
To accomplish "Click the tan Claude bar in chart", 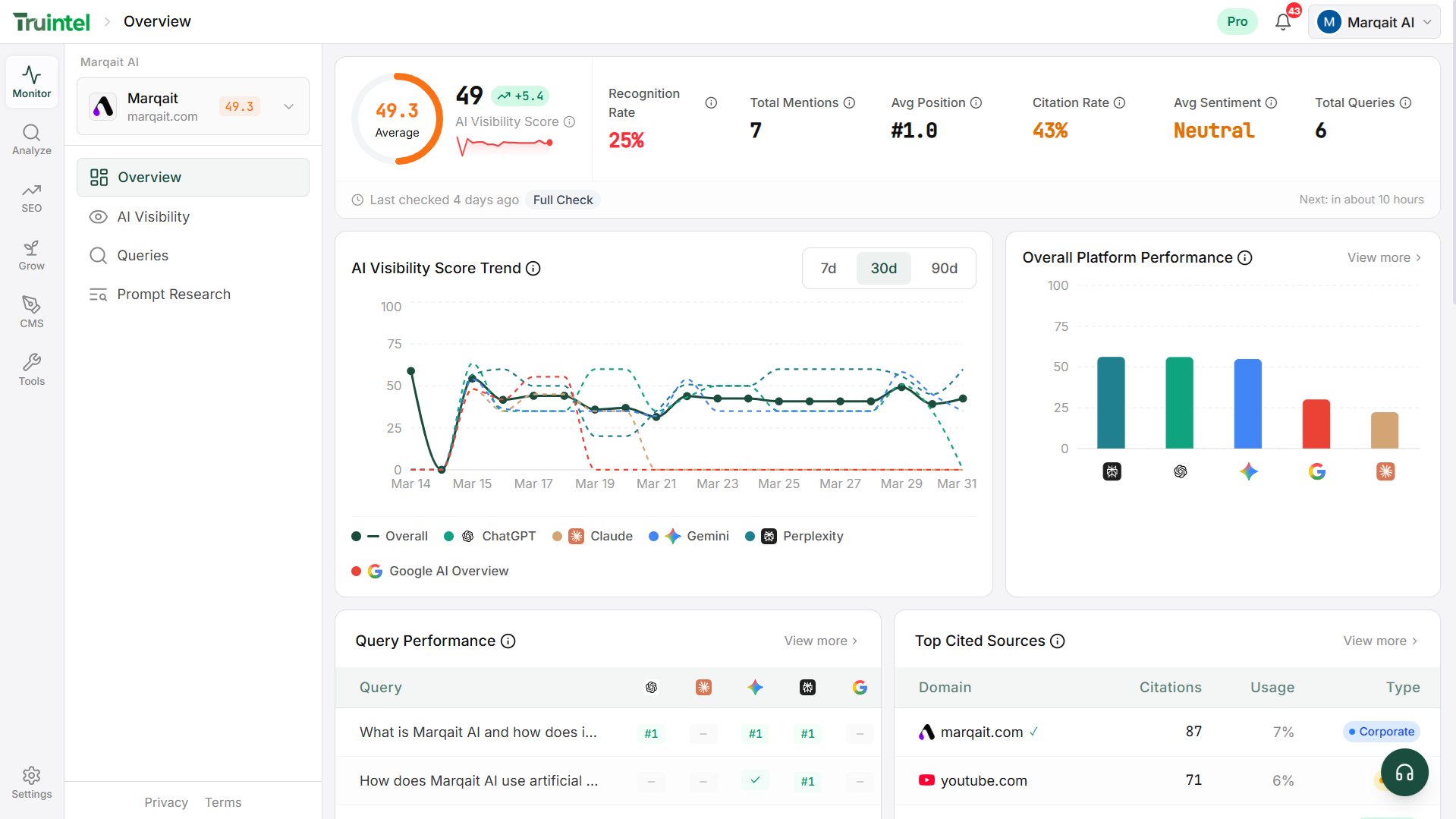I will click(1385, 430).
